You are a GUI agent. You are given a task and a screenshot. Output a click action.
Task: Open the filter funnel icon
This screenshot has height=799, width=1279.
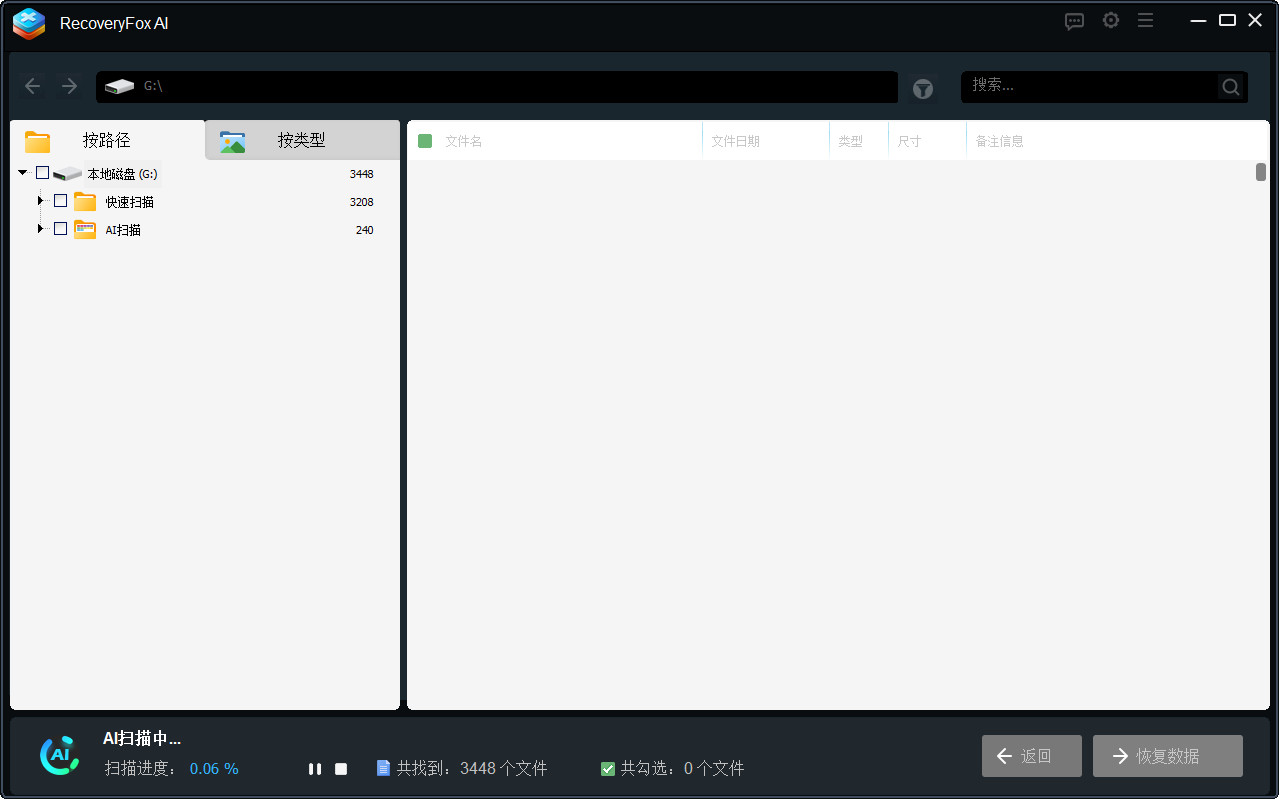click(922, 88)
